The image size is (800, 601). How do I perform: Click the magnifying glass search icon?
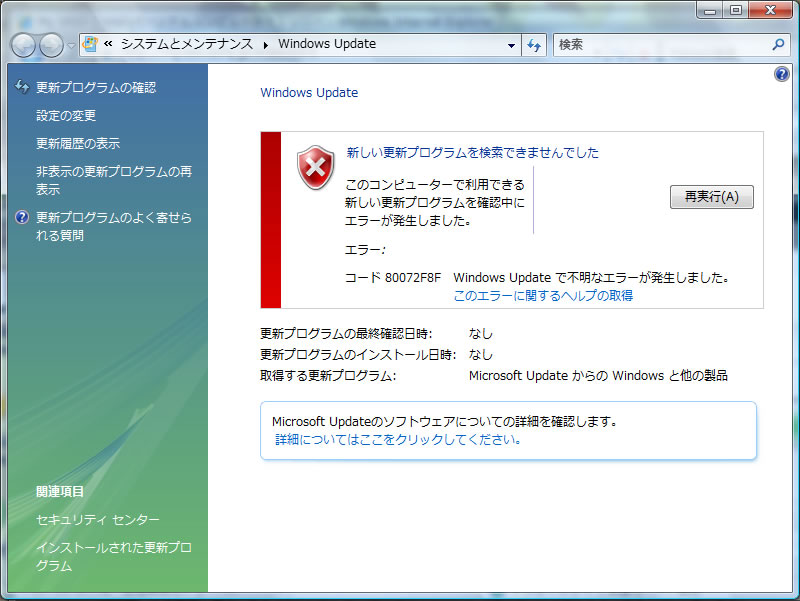click(778, 45)
